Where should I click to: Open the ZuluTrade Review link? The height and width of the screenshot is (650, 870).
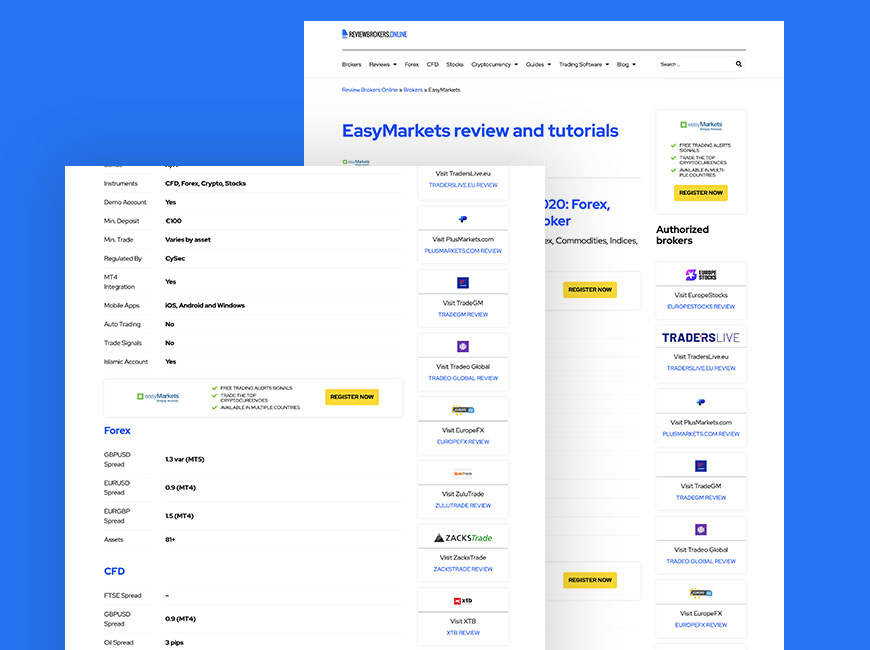(463, 506)
